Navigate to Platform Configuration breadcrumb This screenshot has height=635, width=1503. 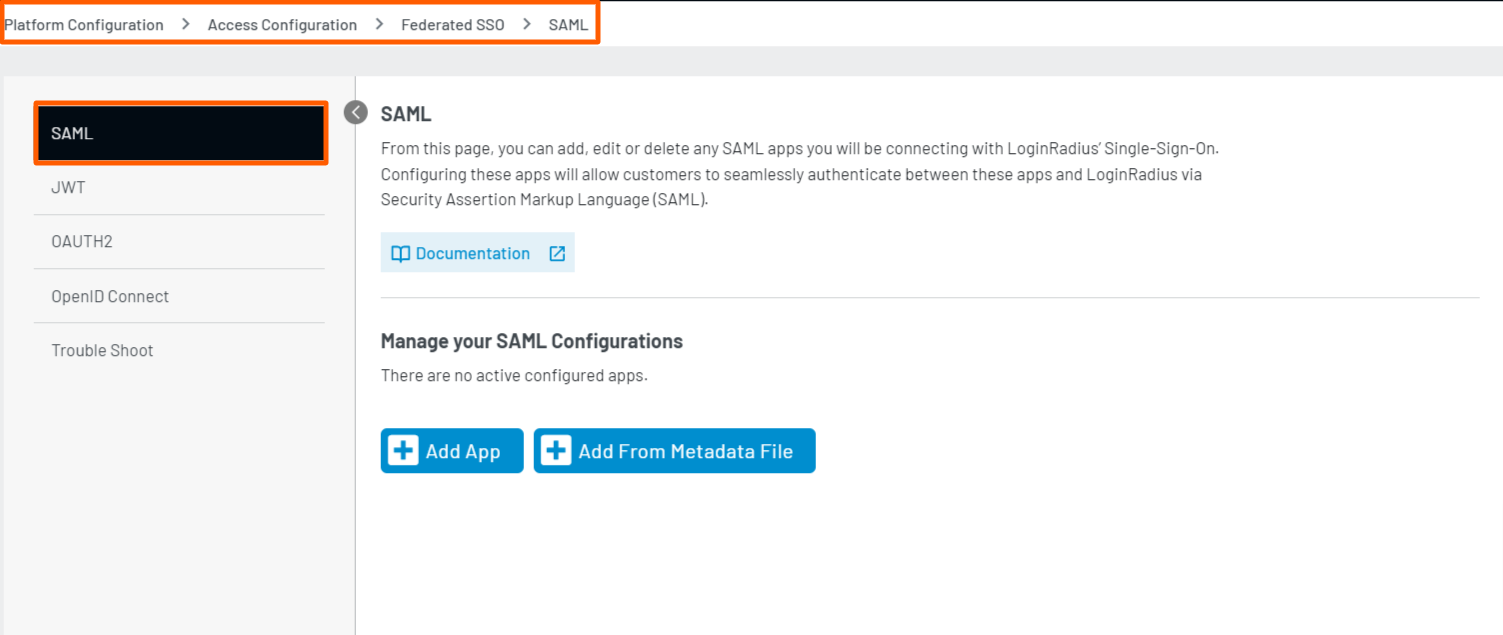(x=84, y=24)
